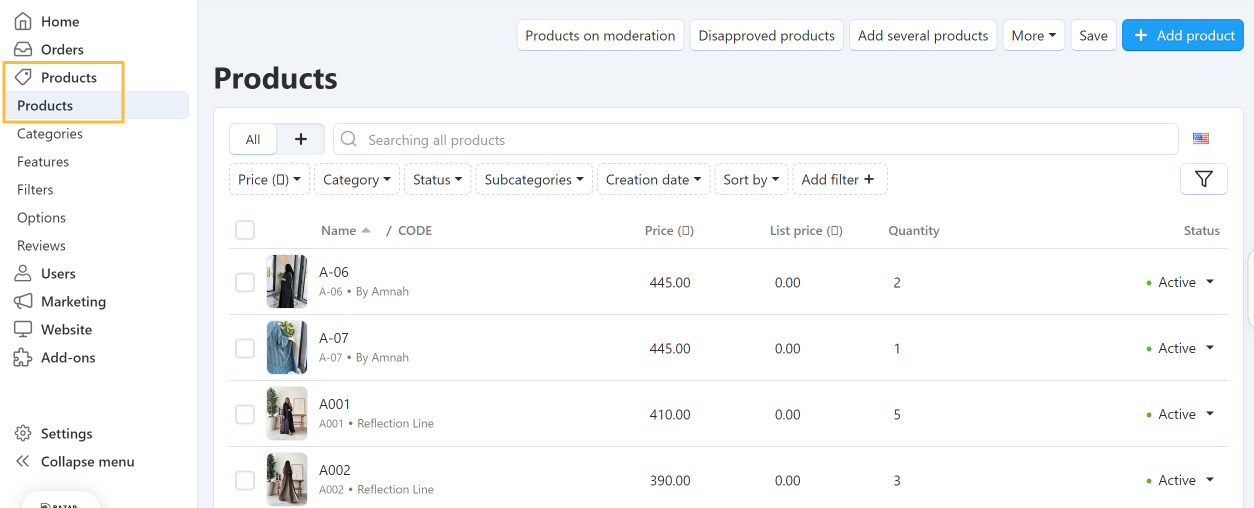Viewport: 1254px width, 508px height.
Task: Click the Price column header
Action: pos(669,230)
